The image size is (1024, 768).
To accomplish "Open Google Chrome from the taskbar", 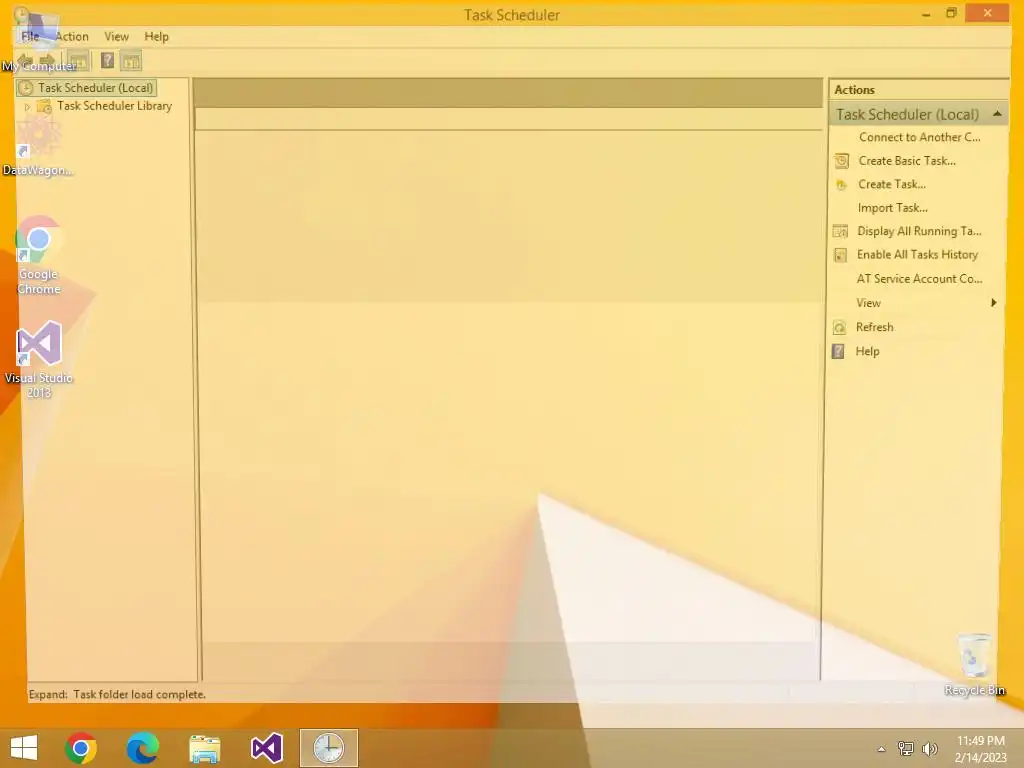I will tap(81, 748).
